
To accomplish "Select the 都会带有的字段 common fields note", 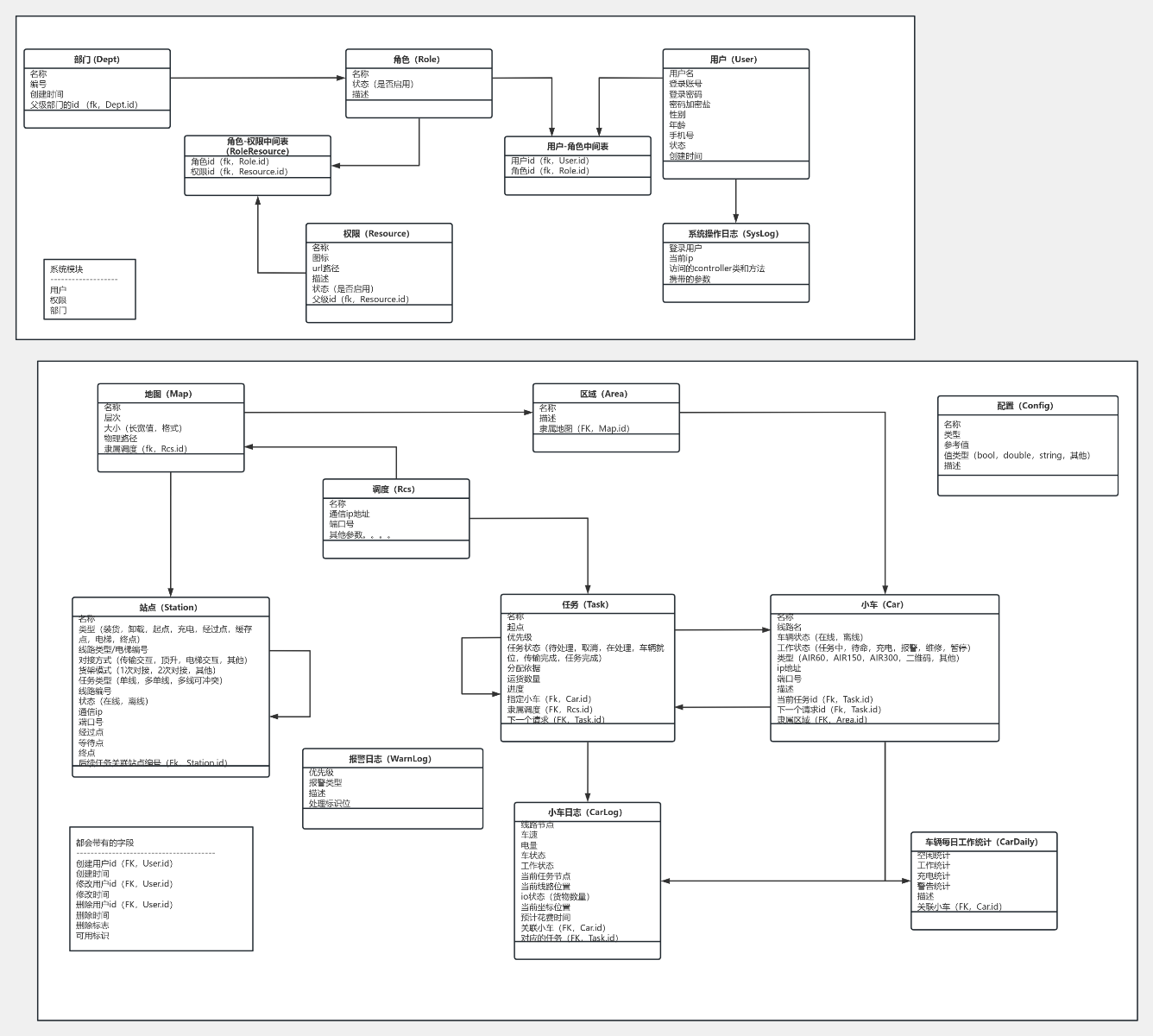I will point(161,888).
